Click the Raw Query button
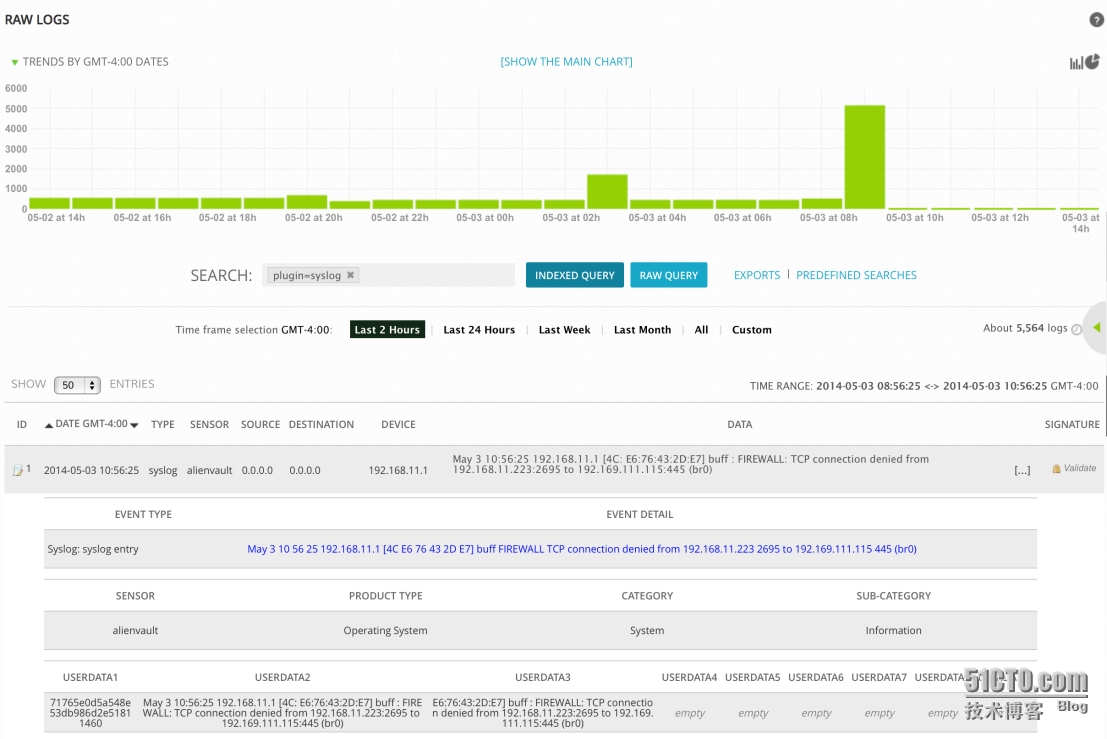The width and height of the screenshot is (1107, 739). tap(668, 275)
